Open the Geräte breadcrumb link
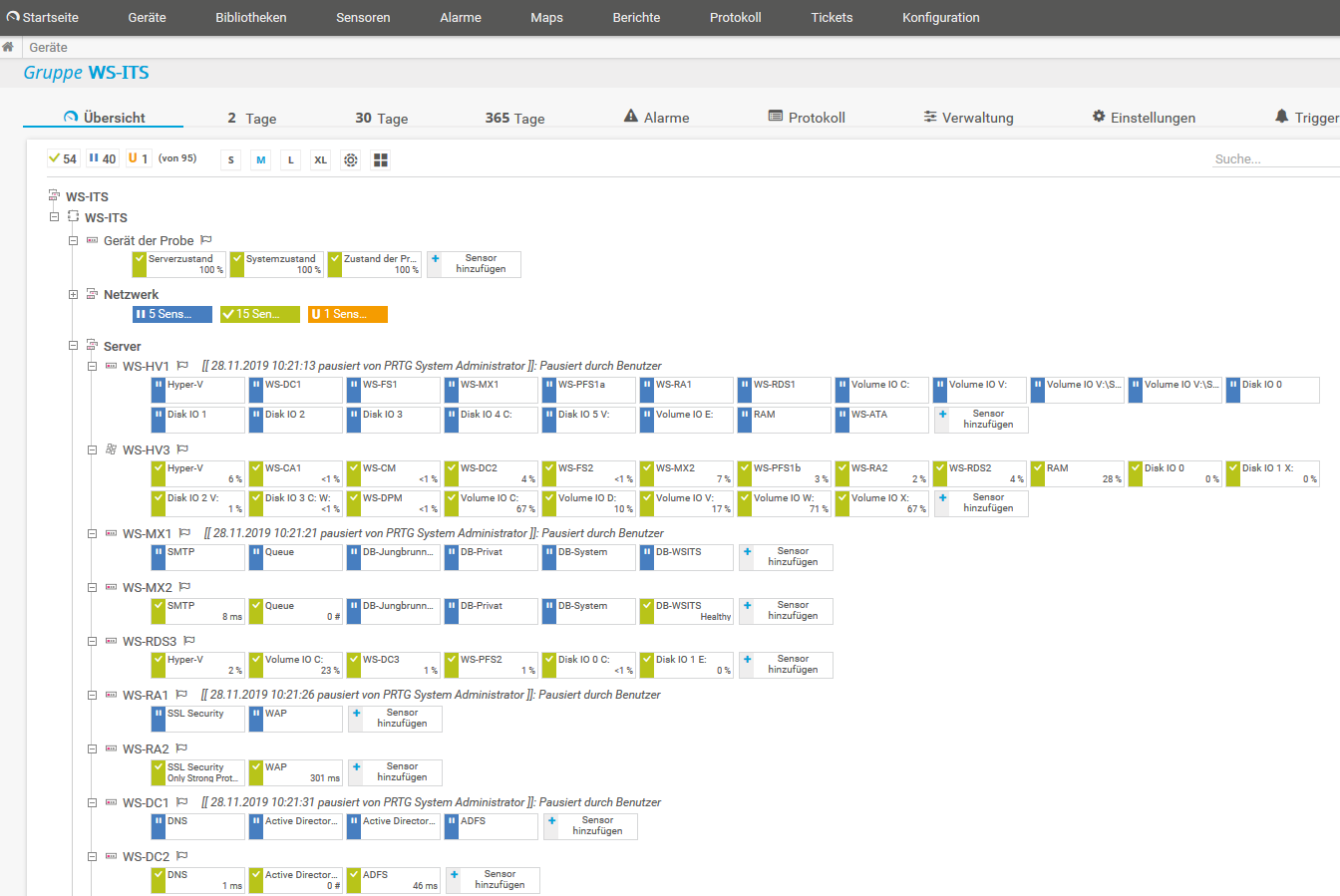 click(48, 47)
